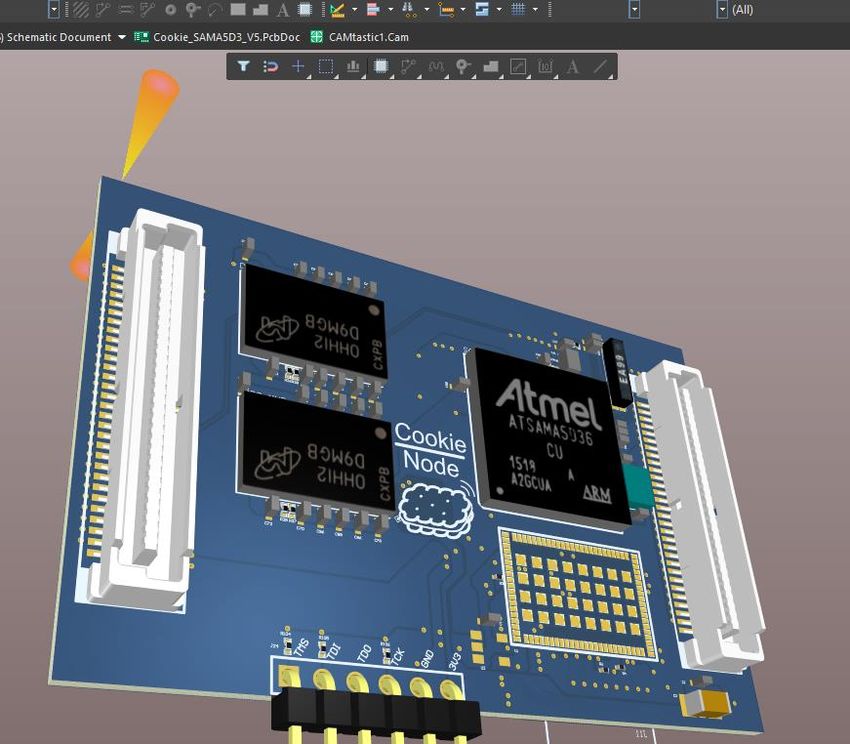Click the hatched stripes icon in top toolbar
Viewport: 850px width, 744px height.
coord(81,9)
